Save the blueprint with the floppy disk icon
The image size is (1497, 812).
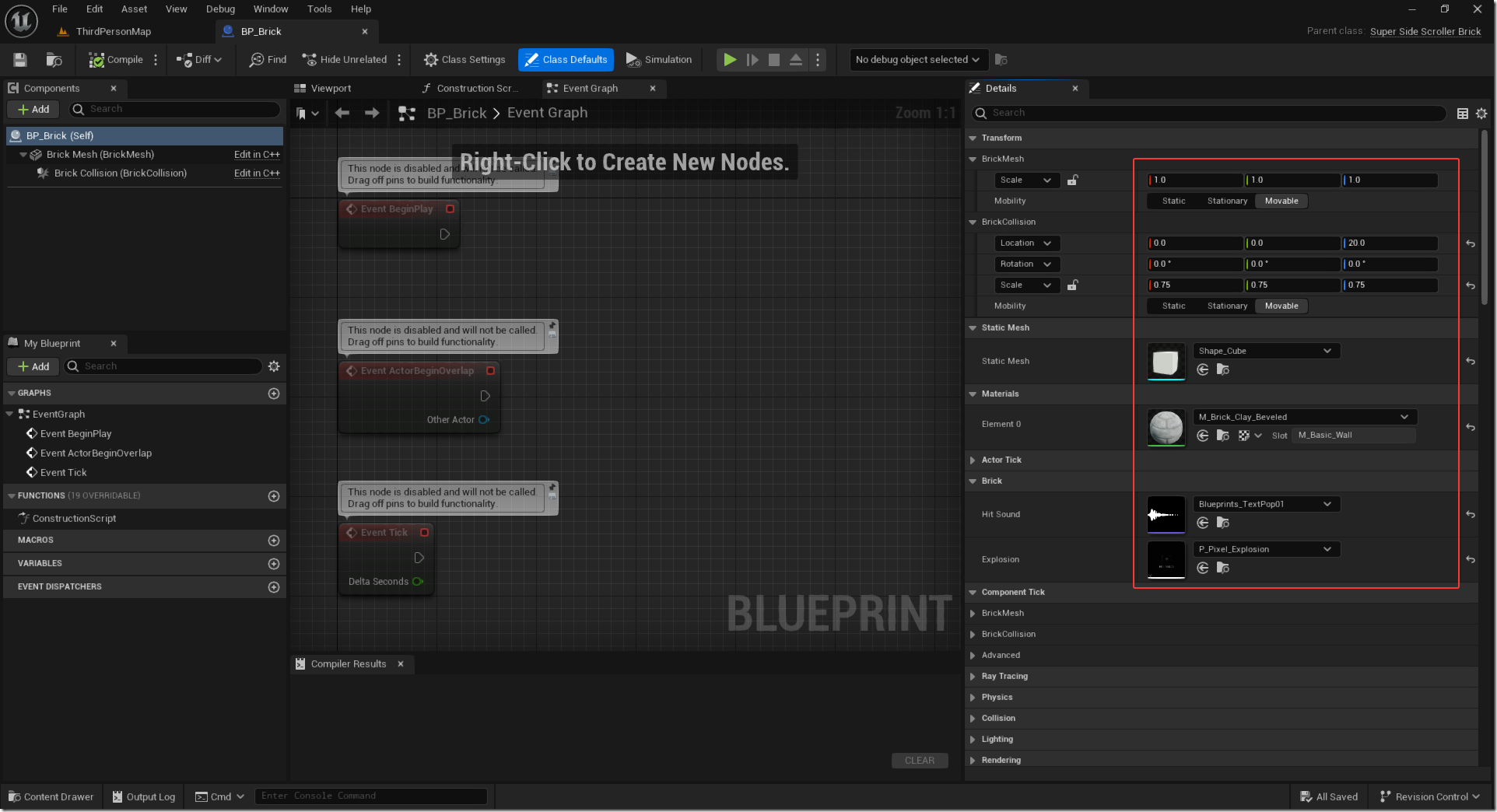20,60
